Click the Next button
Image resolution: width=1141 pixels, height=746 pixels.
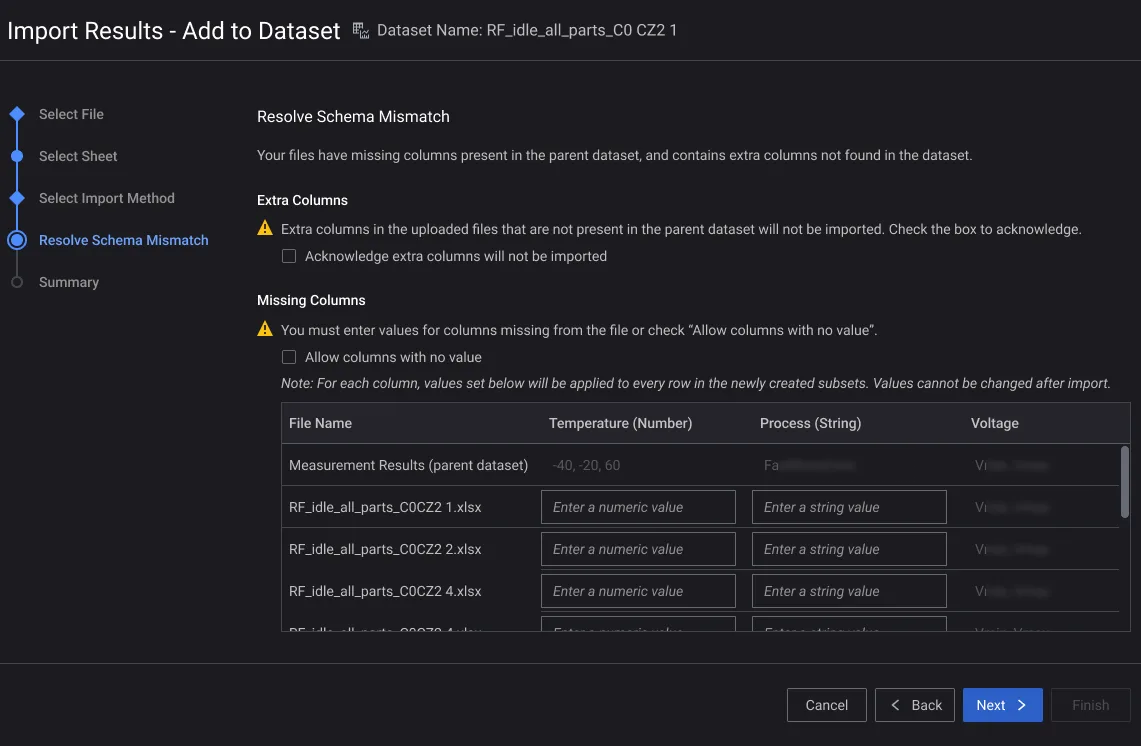point(1003,705)
